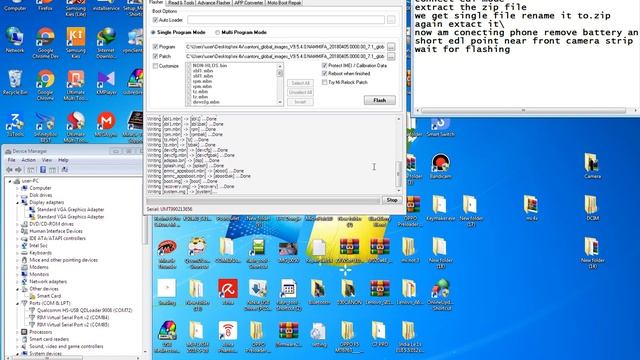
Task: Select Multi Program Mode radio button
Action: [218, 32]
